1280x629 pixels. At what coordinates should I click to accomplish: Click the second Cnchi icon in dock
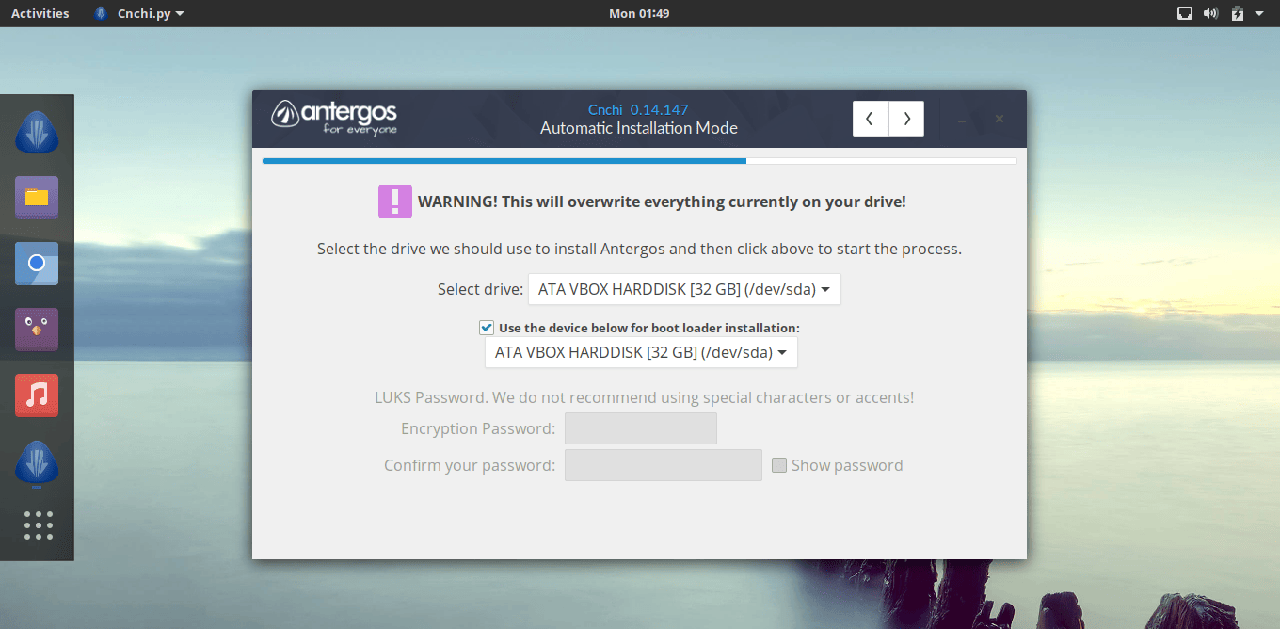[37, 462]
